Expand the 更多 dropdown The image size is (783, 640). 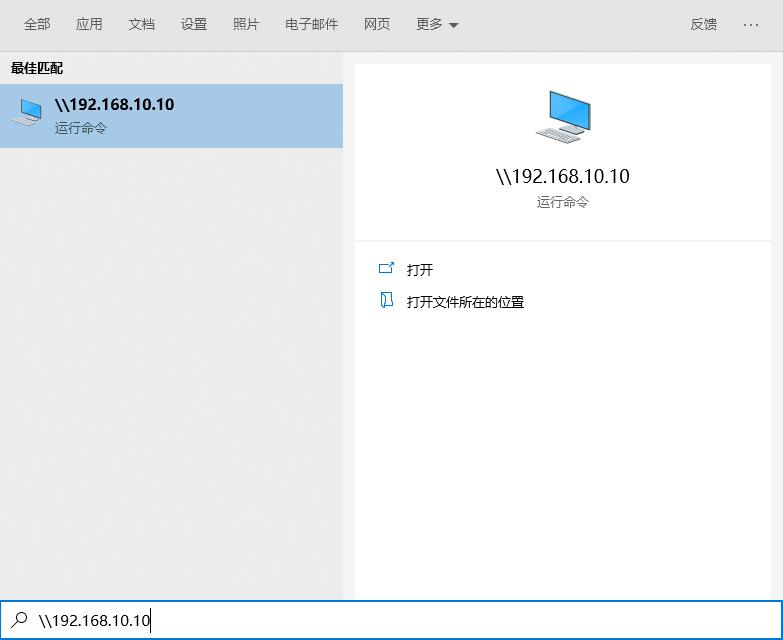[437, 24]
